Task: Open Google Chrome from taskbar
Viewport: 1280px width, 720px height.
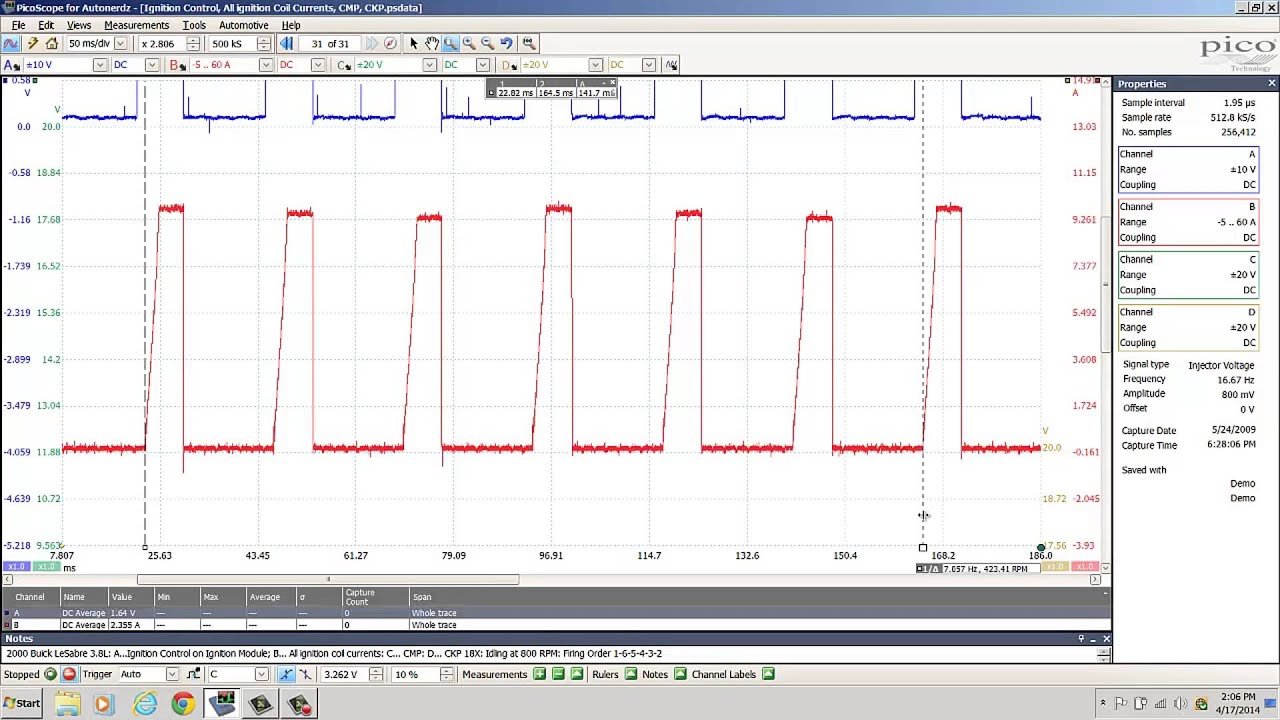Action: point(183,705)
